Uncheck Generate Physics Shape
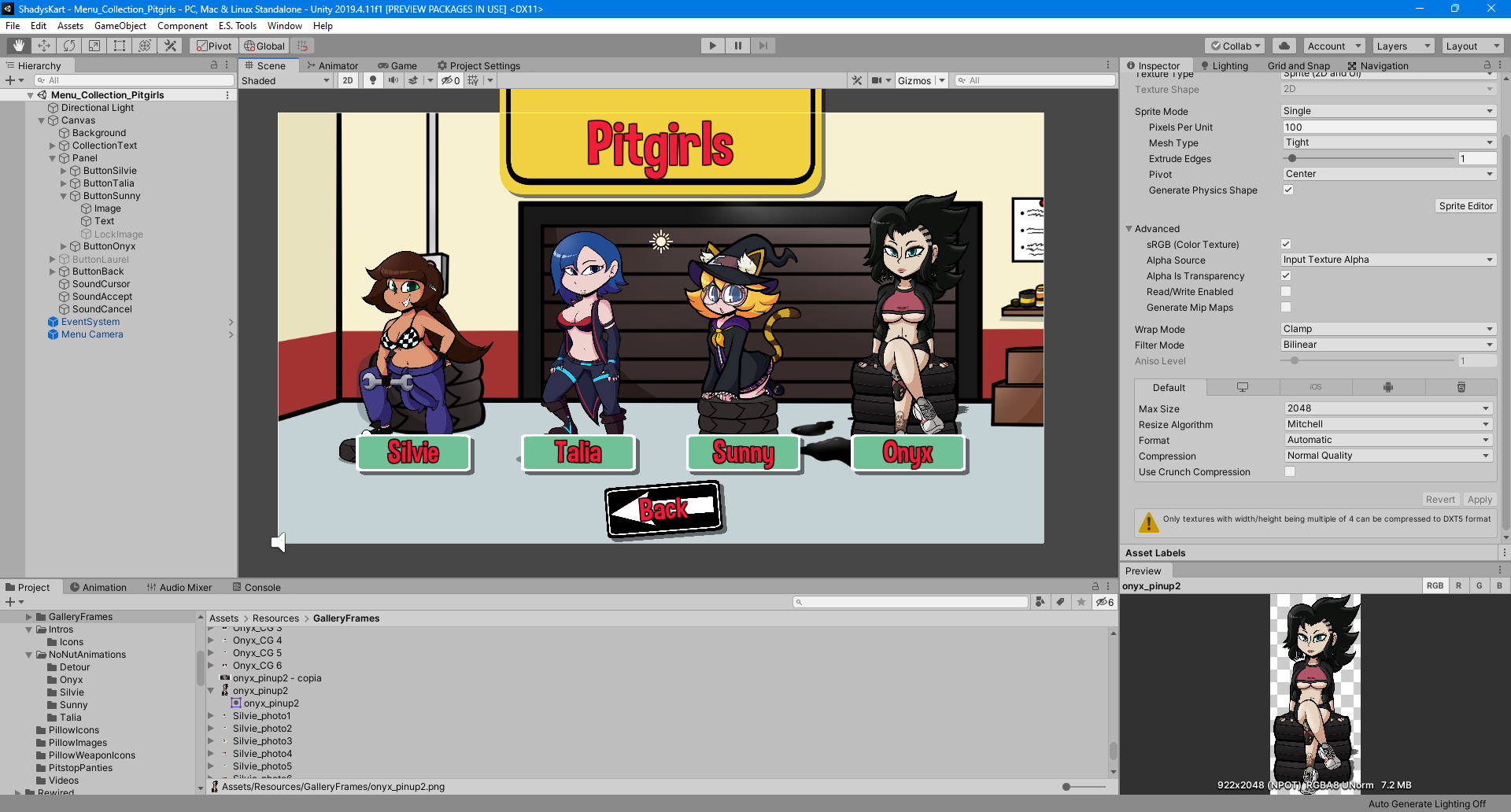1511x812 pixels. (x=1288, y=190)
